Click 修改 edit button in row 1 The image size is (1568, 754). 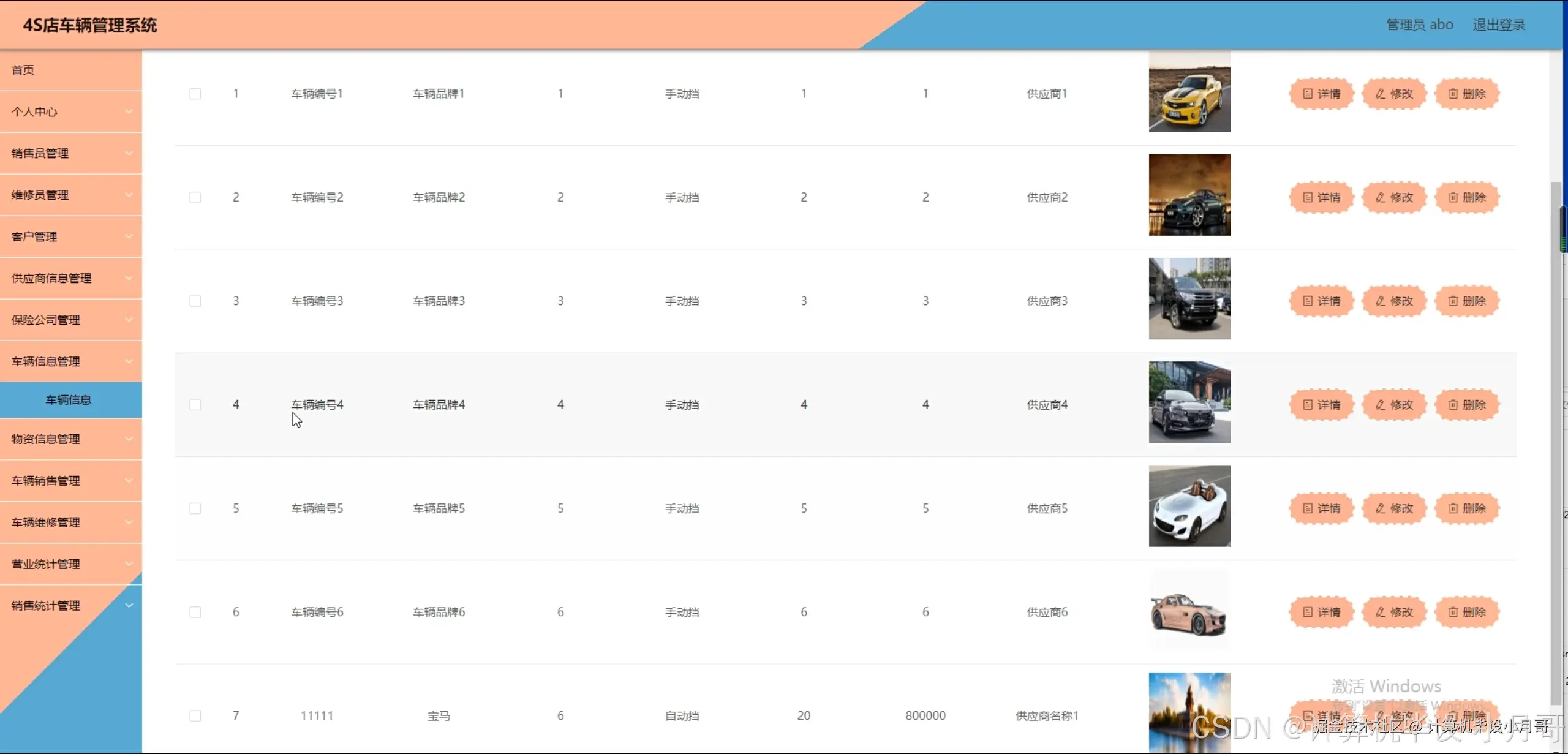(1394, 94)
